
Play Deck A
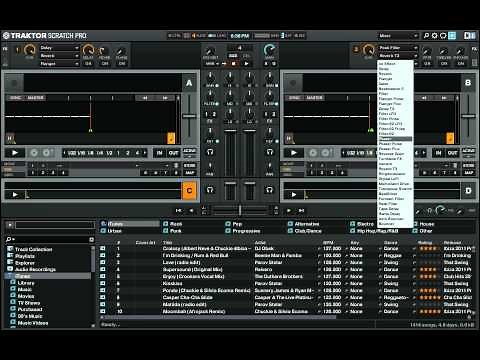tap(15, 153)
